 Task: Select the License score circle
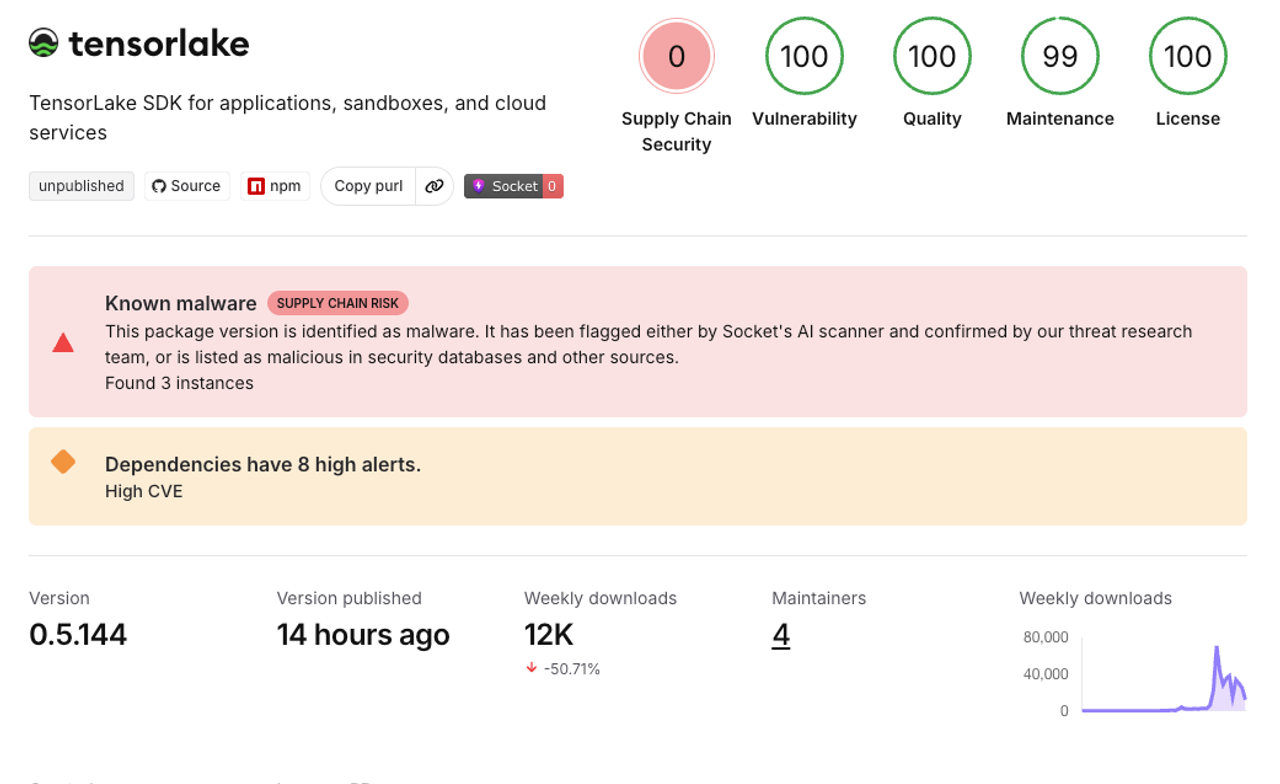pyautogui.click(x=1188, y=56)
